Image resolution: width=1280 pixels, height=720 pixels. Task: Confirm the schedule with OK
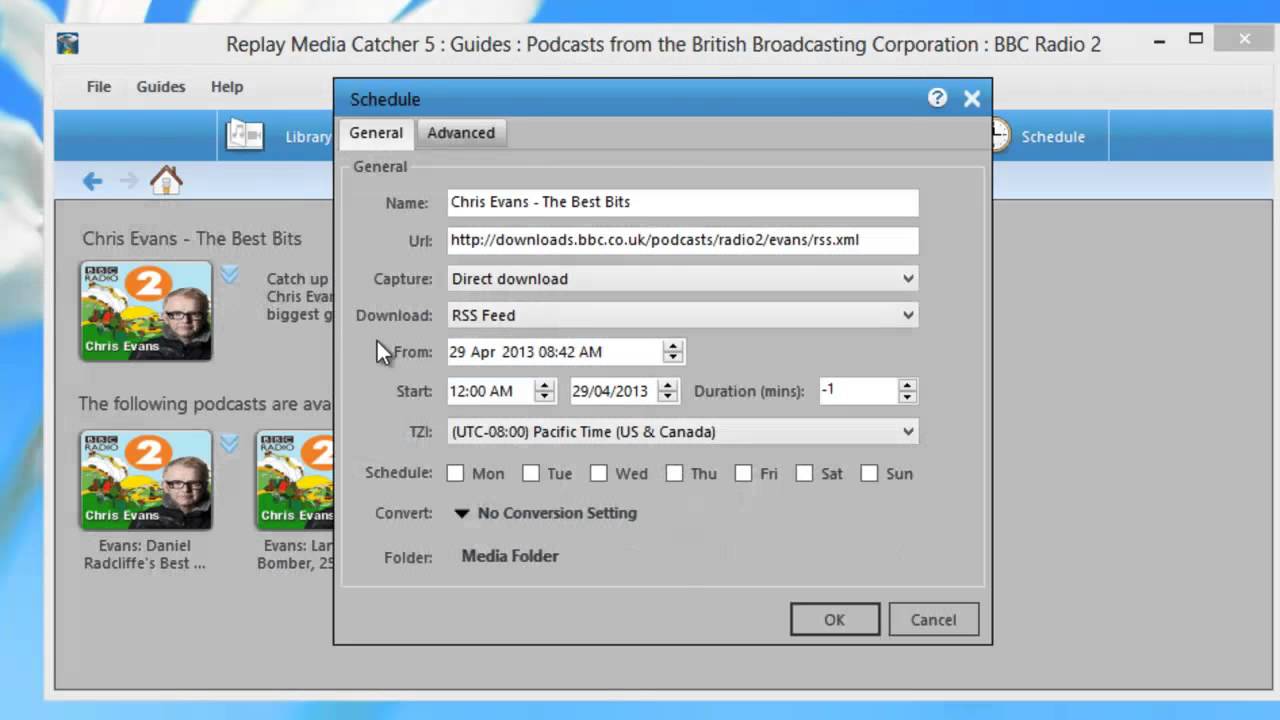click(x=835, y=620)
